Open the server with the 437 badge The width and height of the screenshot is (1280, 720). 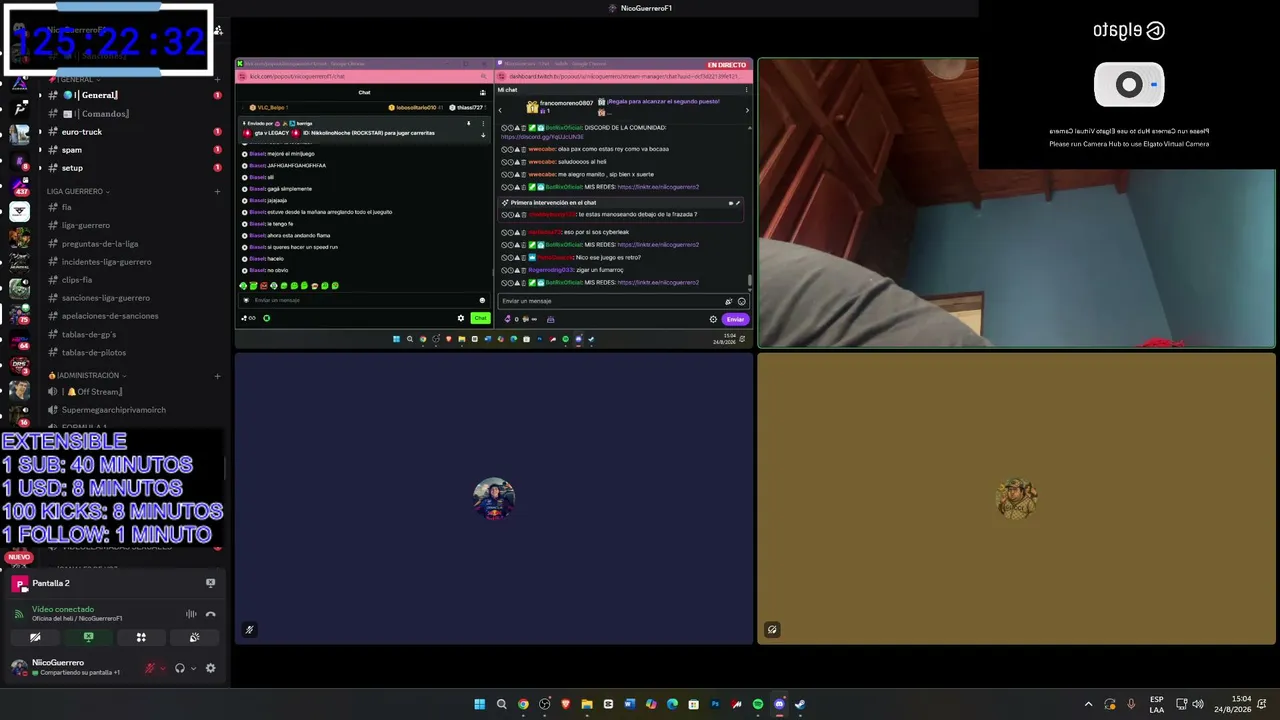pos(19,185)
